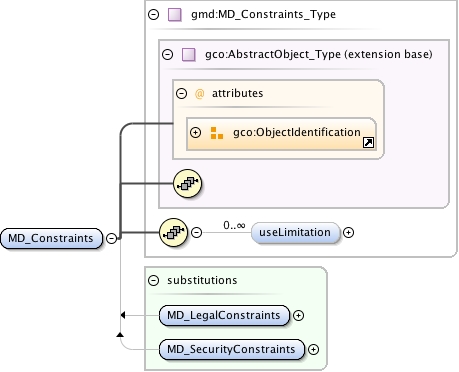Select the sequence icon next to useLimitation
Viewport: 459px width, 372px height.
[174, 232]
